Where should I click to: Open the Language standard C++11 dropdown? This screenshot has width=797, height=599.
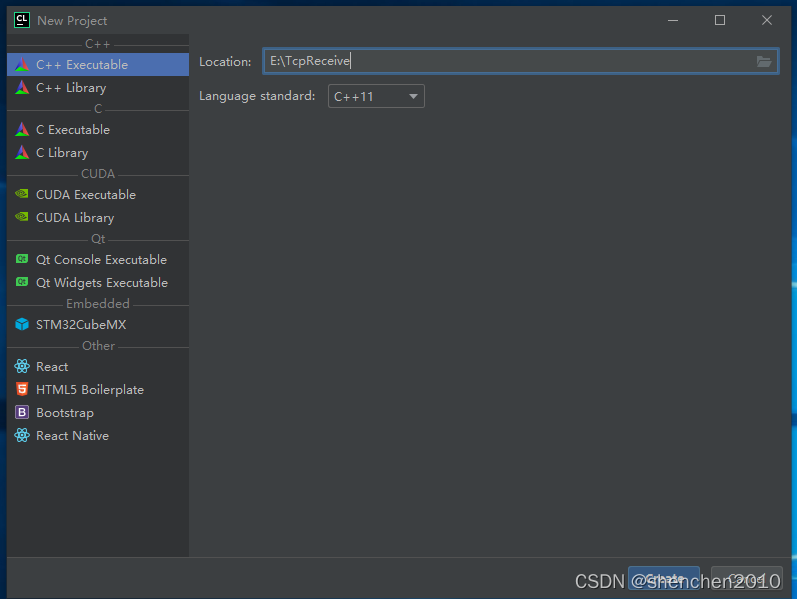[x=376, y=96]
